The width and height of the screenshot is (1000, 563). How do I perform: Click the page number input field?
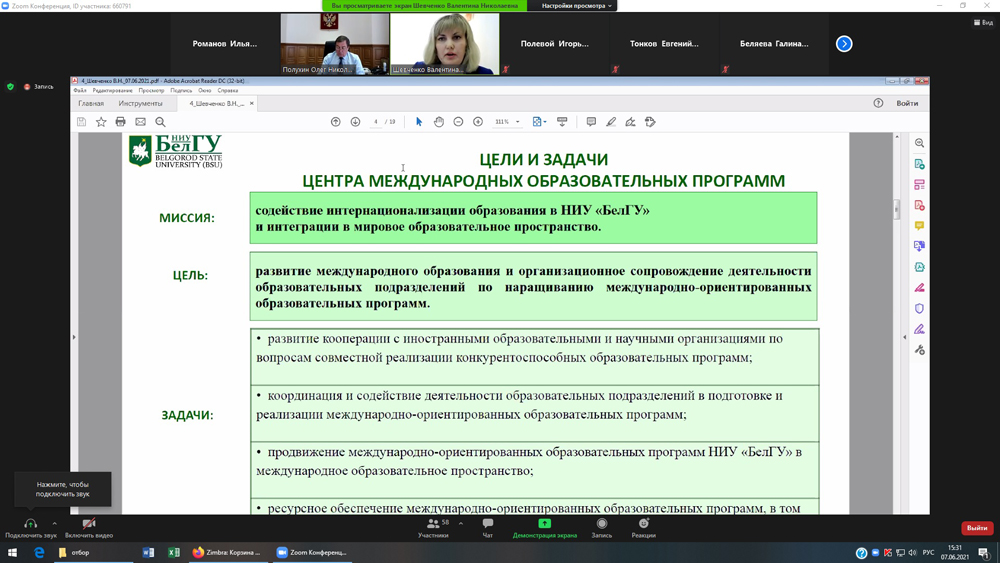click(x=376, y=122)
